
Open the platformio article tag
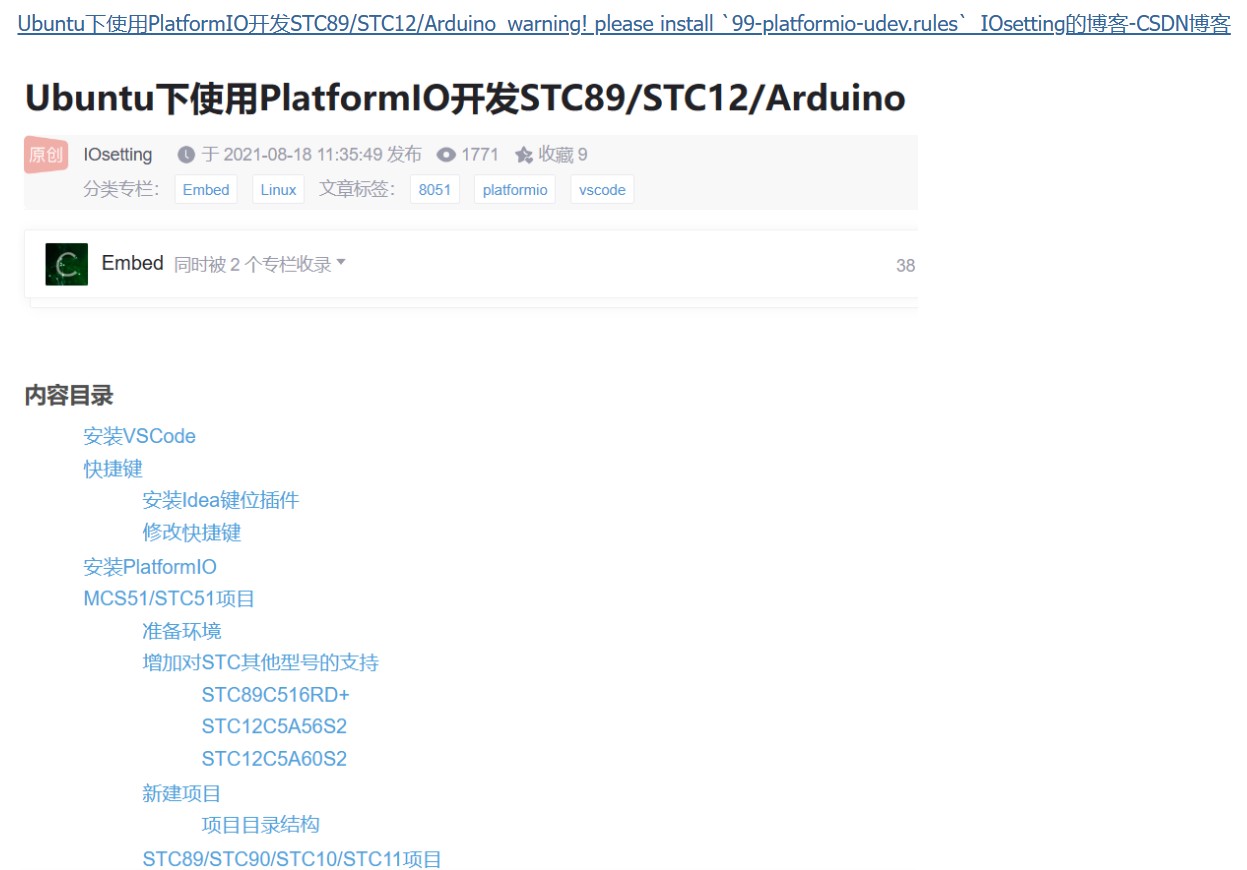514,189
